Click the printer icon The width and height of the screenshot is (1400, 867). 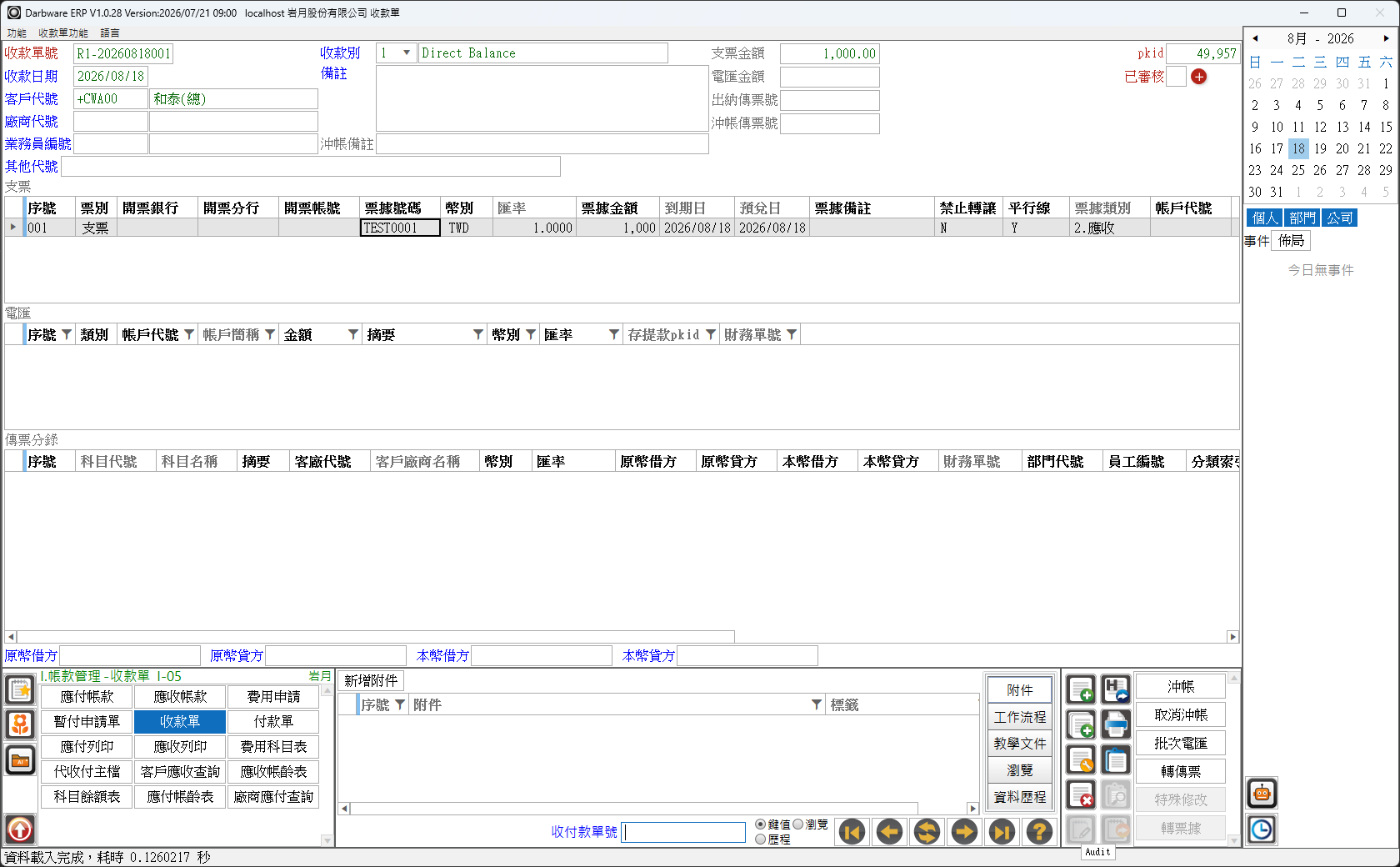[1116, 725]
